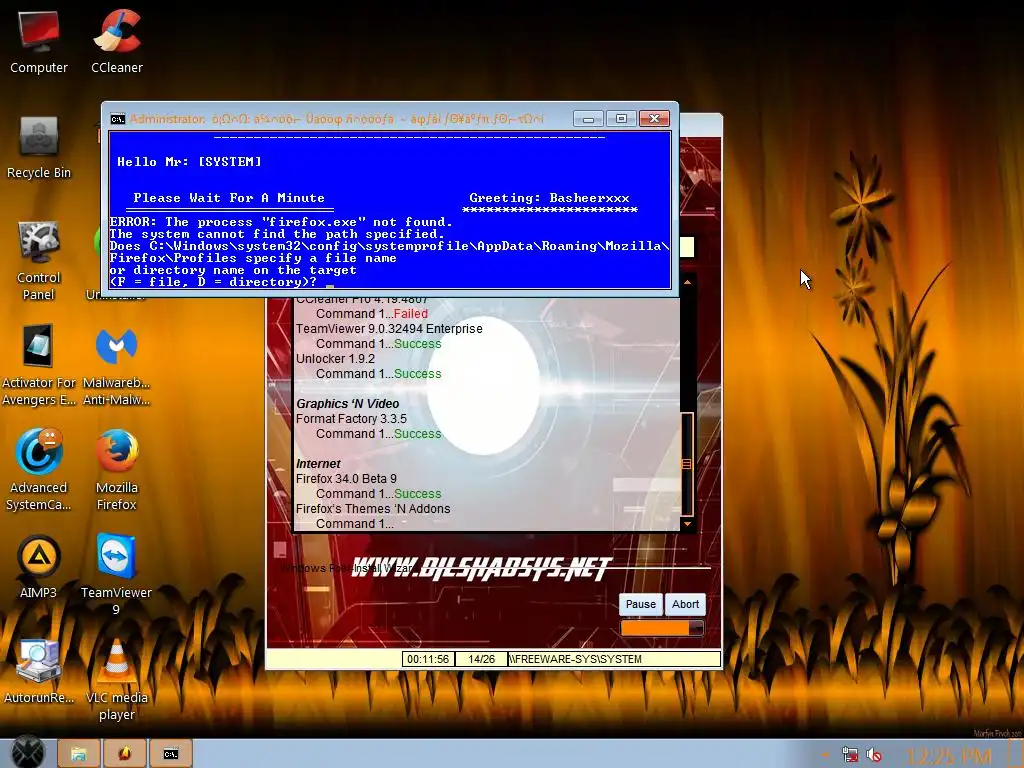Close the Administrator command prompt window
The image size is (1024, 768).
654,119
